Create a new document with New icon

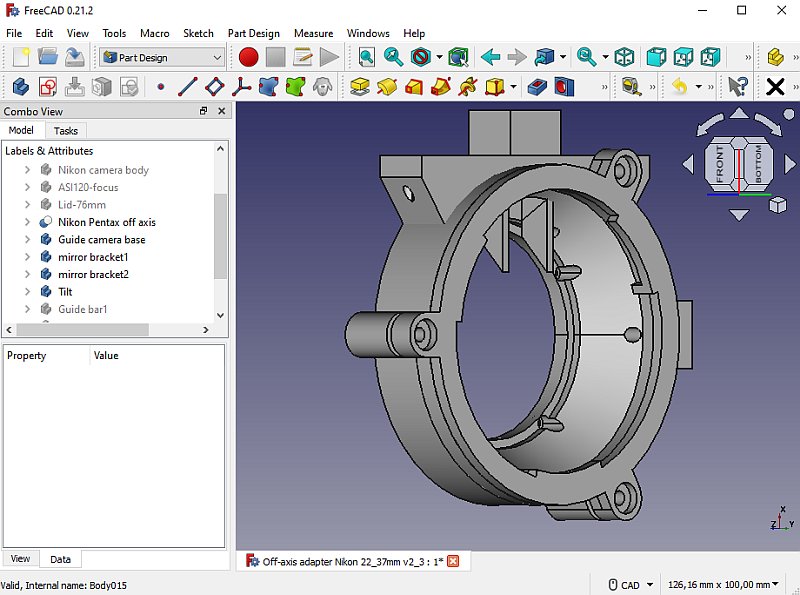point(21,57)
